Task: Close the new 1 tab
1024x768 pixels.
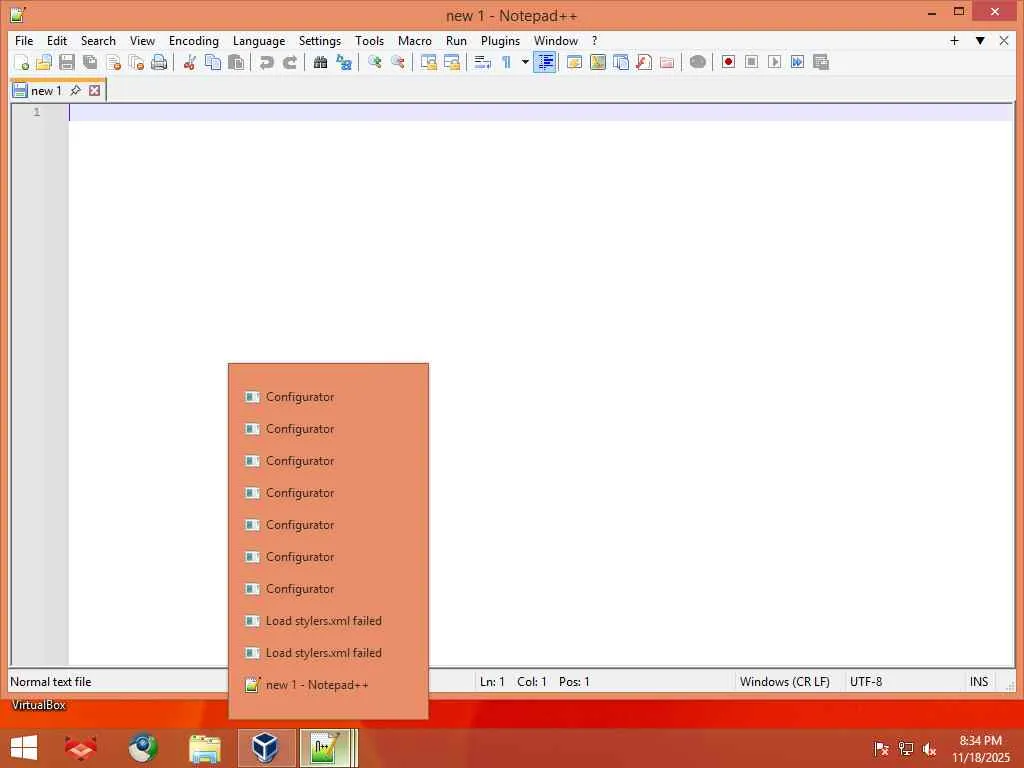Action: tap(95, 90)
